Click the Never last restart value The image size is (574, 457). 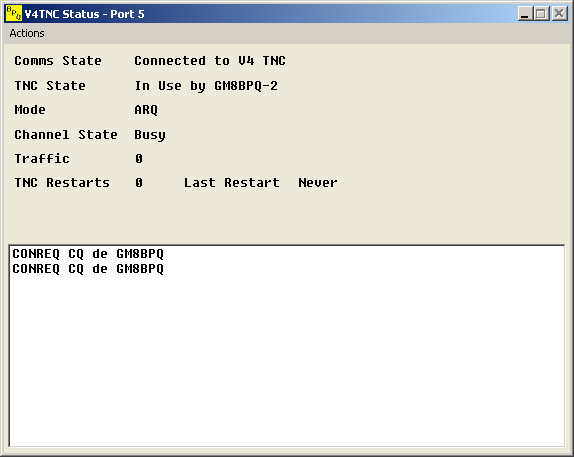point(318,182)
